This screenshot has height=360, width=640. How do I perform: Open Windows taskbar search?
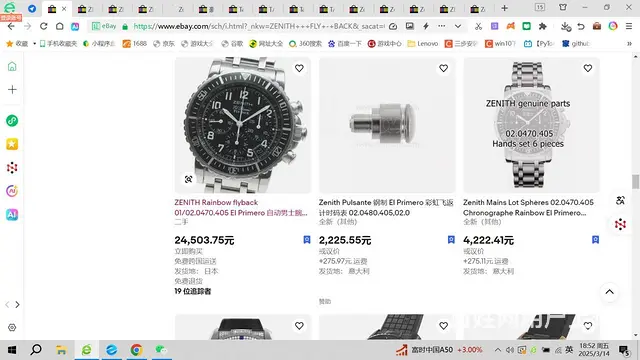point(36,350)
